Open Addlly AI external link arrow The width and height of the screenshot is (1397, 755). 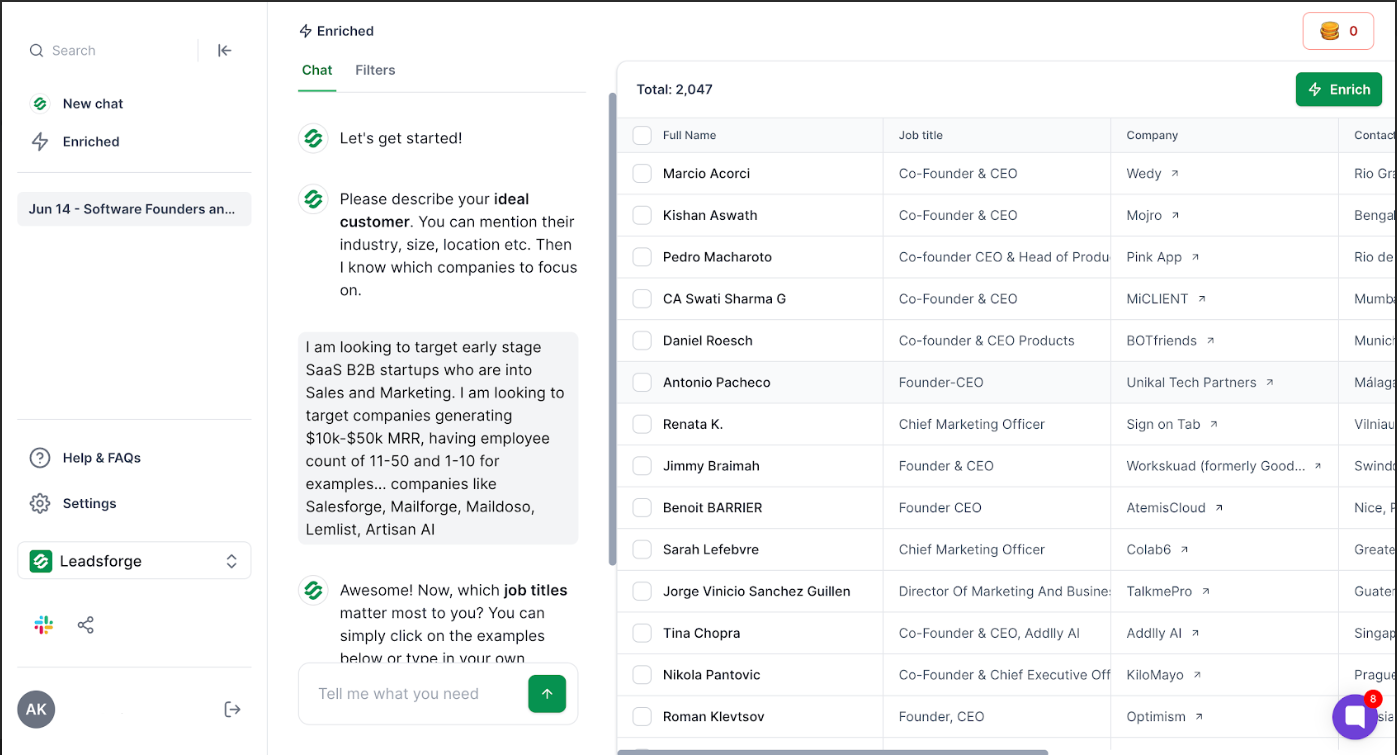pyautogui.click(x=1195, y=633)
